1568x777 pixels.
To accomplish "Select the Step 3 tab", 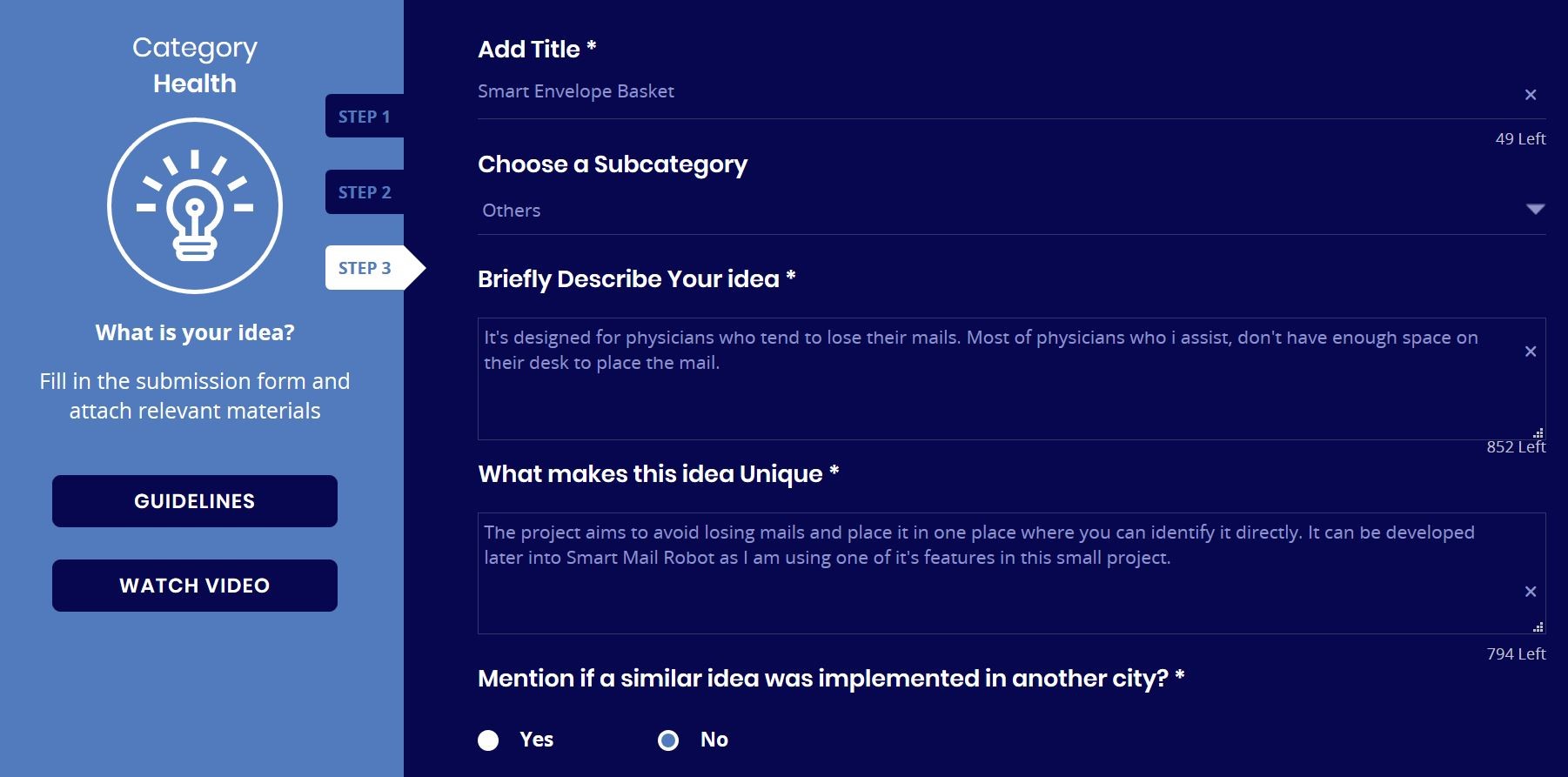I will 365,268.
